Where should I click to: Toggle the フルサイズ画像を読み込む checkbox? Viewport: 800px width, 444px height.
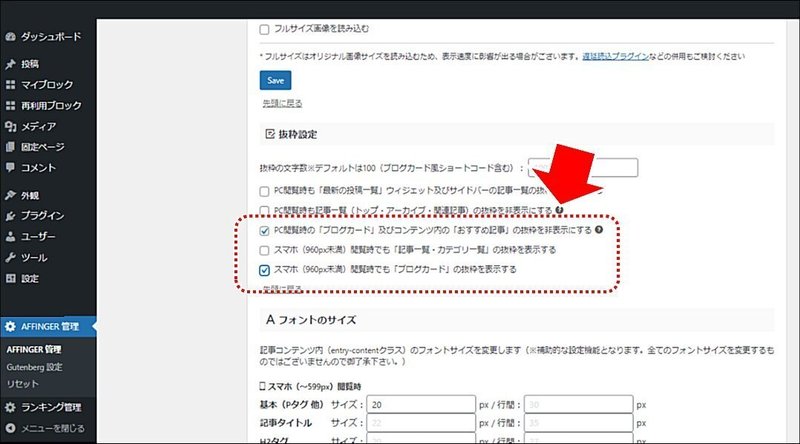coord(264,30)
